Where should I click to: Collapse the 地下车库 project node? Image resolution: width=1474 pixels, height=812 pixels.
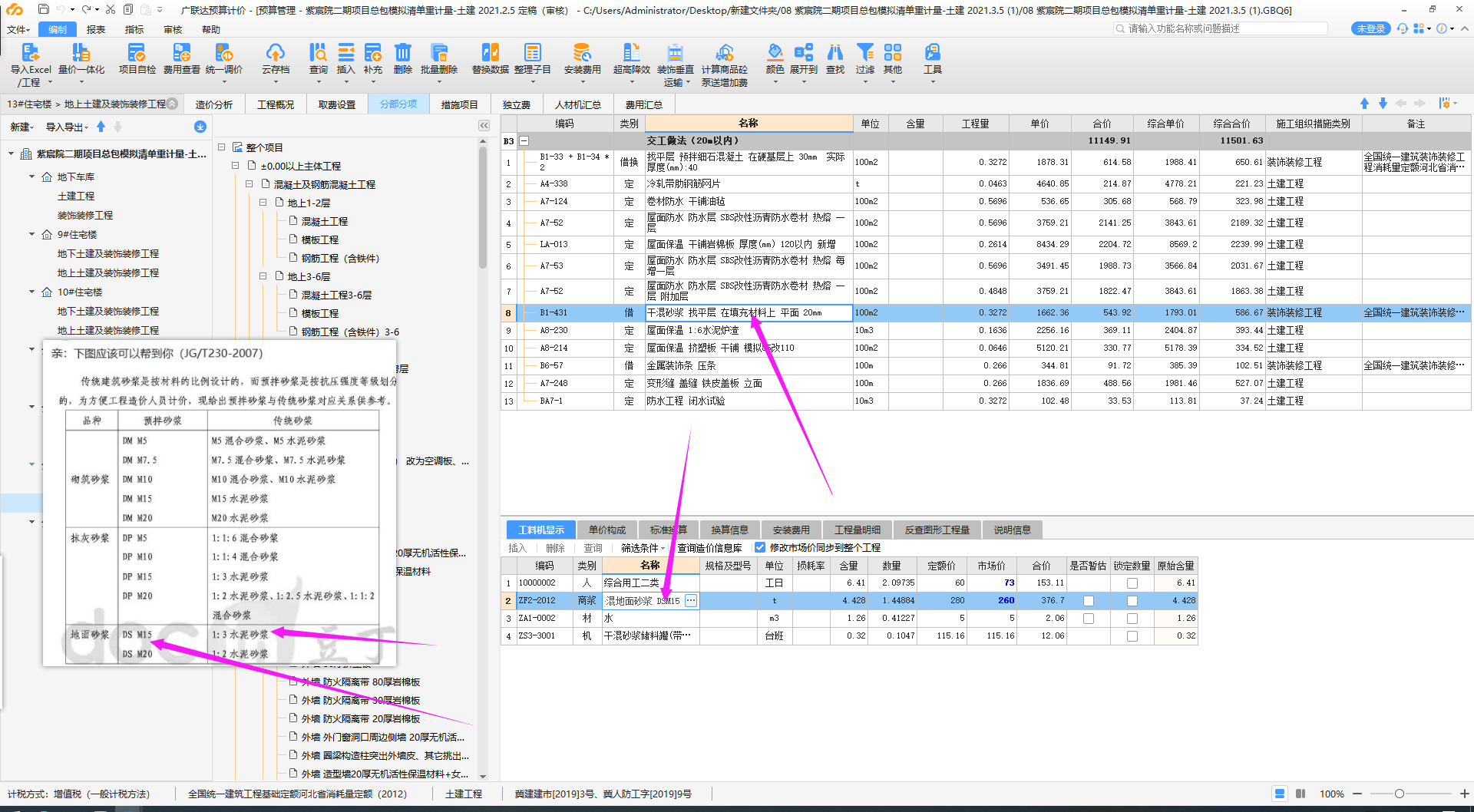(x=32, y=177)
